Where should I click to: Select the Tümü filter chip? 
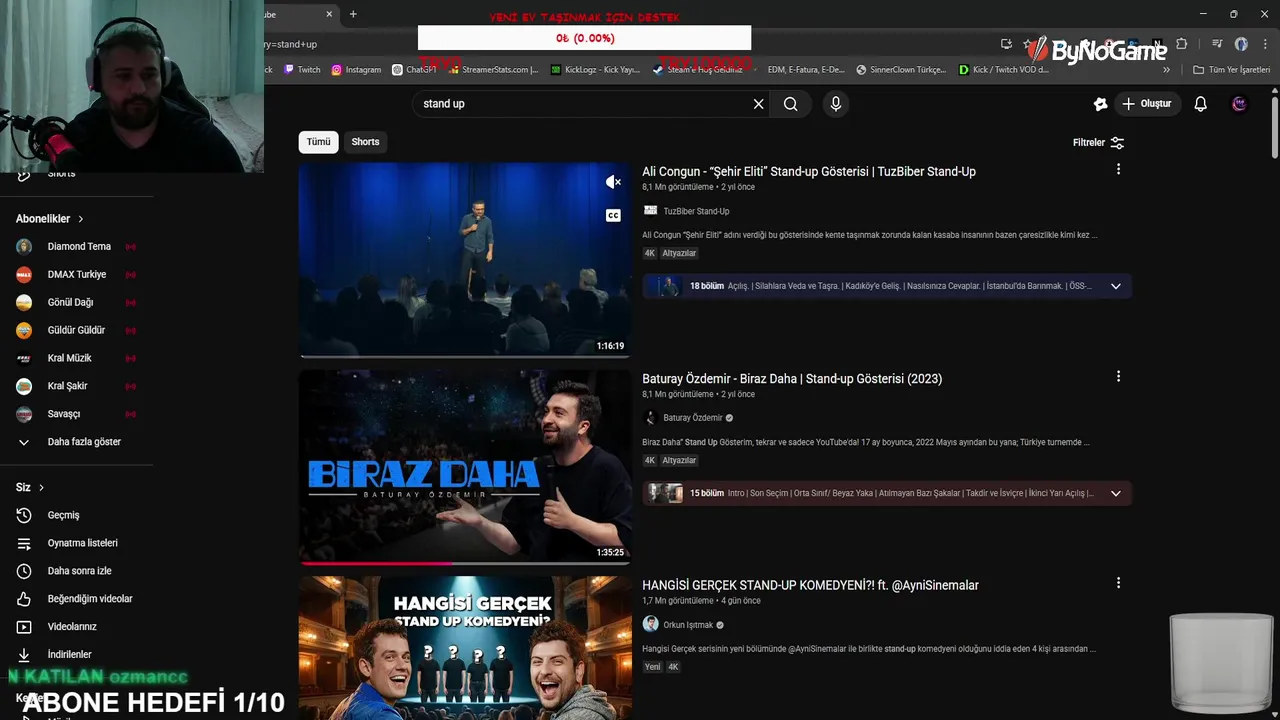pyautogui.click(x=318, y=142)
